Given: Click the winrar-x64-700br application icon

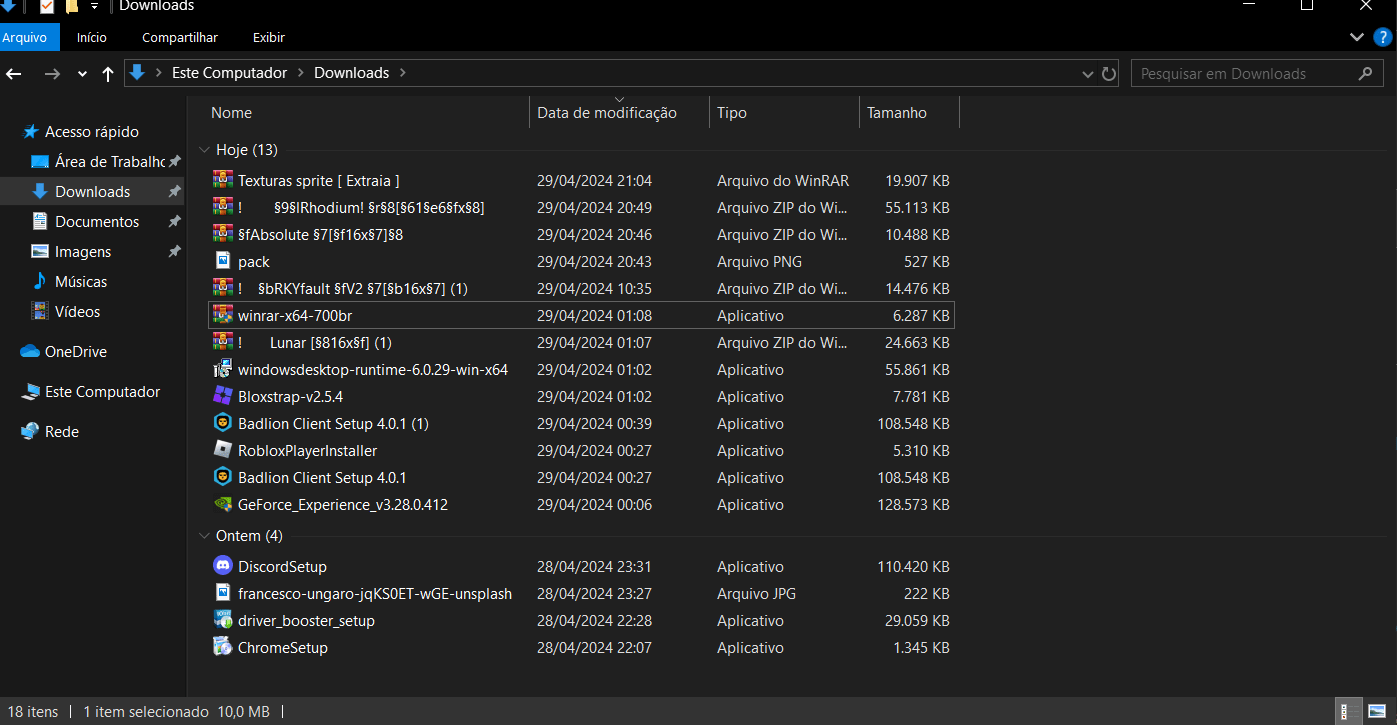Looking at the screenshot, I should click(223, 316).
